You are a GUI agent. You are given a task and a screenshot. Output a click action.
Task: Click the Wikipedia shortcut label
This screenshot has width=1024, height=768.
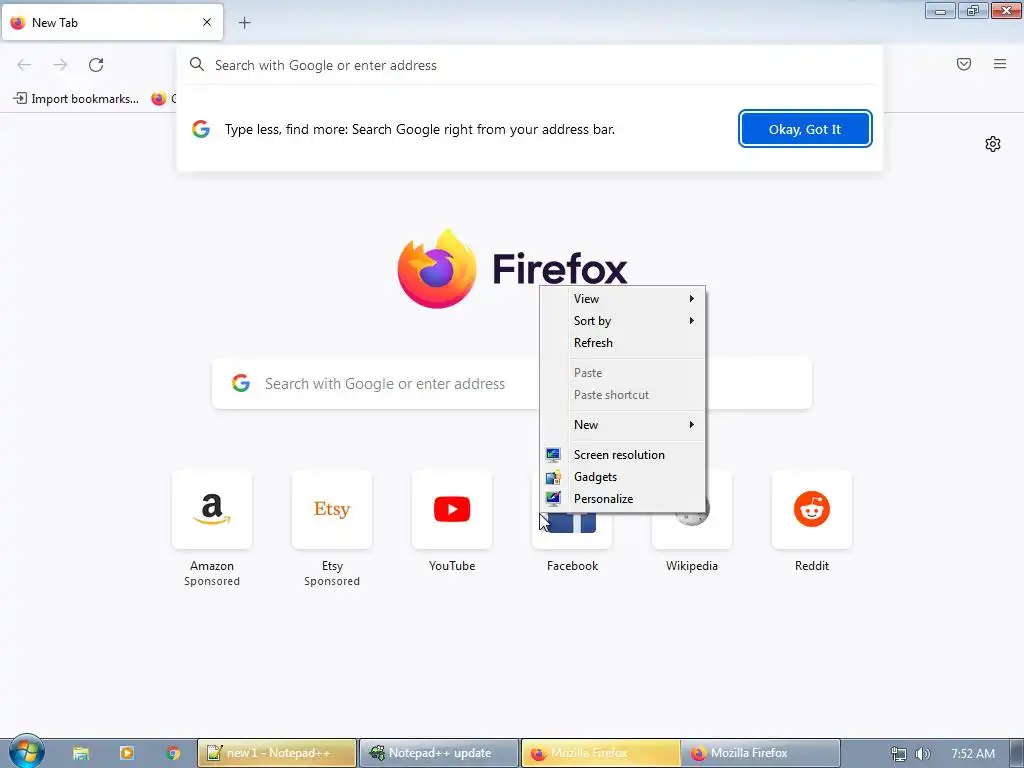(x=692, y=566)
